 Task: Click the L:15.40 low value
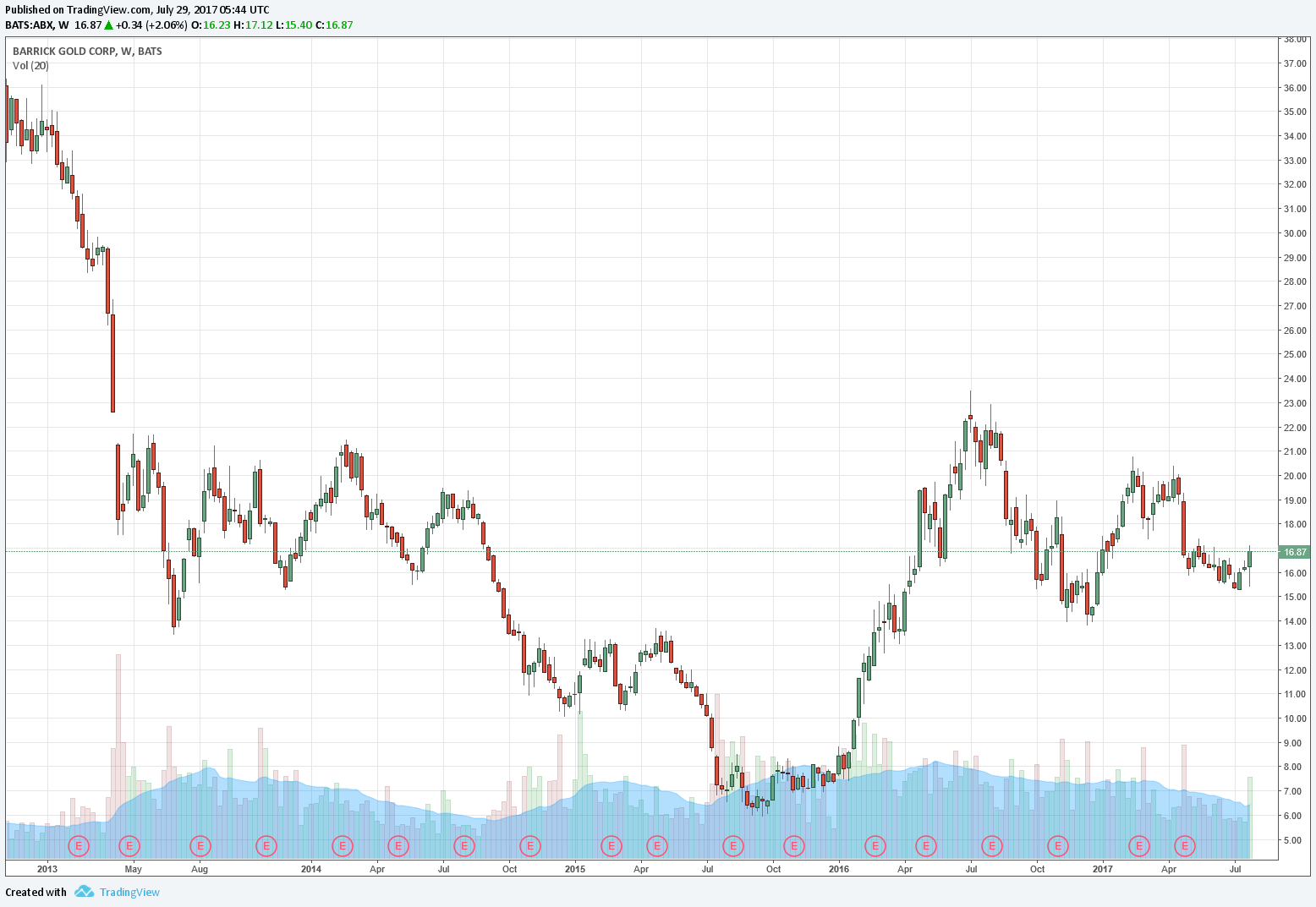(x=293, y=25)
